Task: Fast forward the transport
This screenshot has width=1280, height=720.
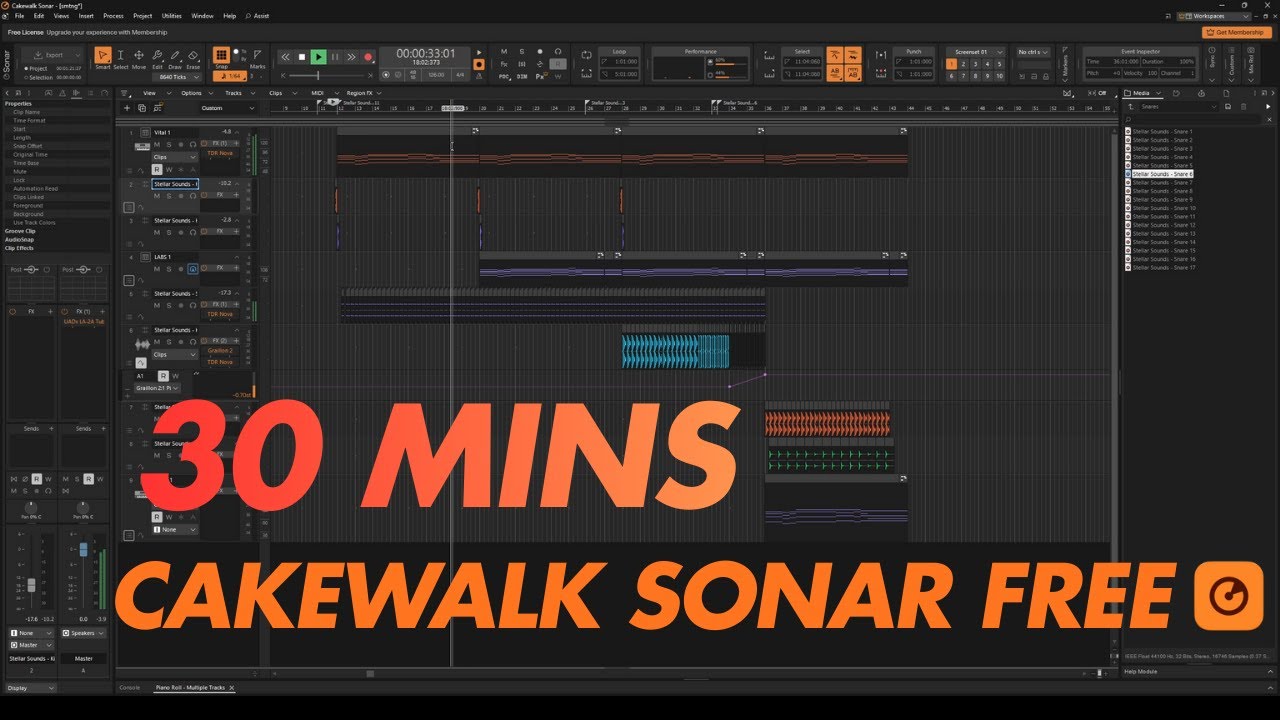Action: point(351,57)
